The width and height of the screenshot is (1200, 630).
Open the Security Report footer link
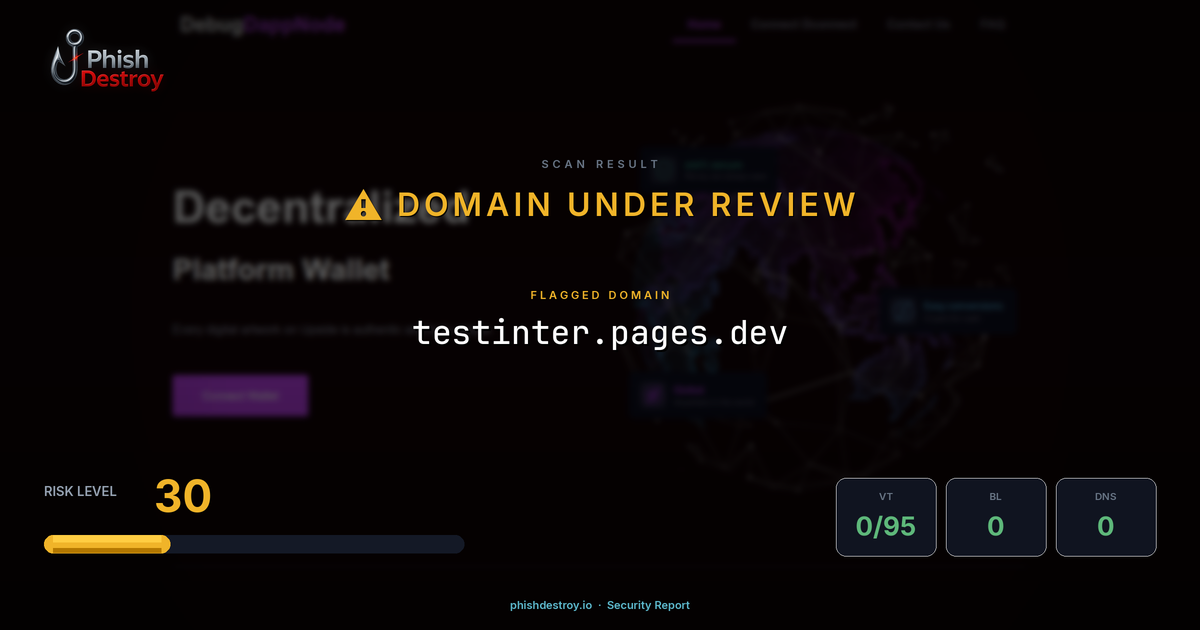[648, 605]
